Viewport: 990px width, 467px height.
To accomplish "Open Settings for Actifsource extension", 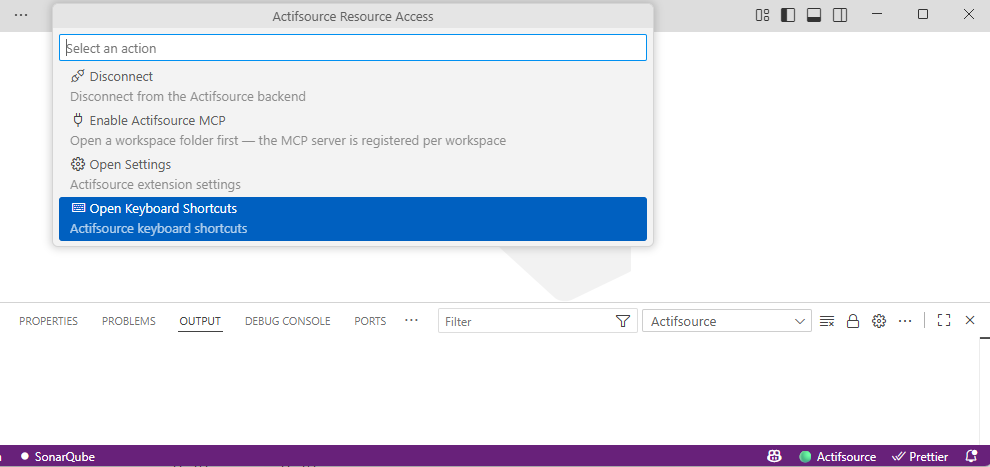I will (x=353, y=175).
